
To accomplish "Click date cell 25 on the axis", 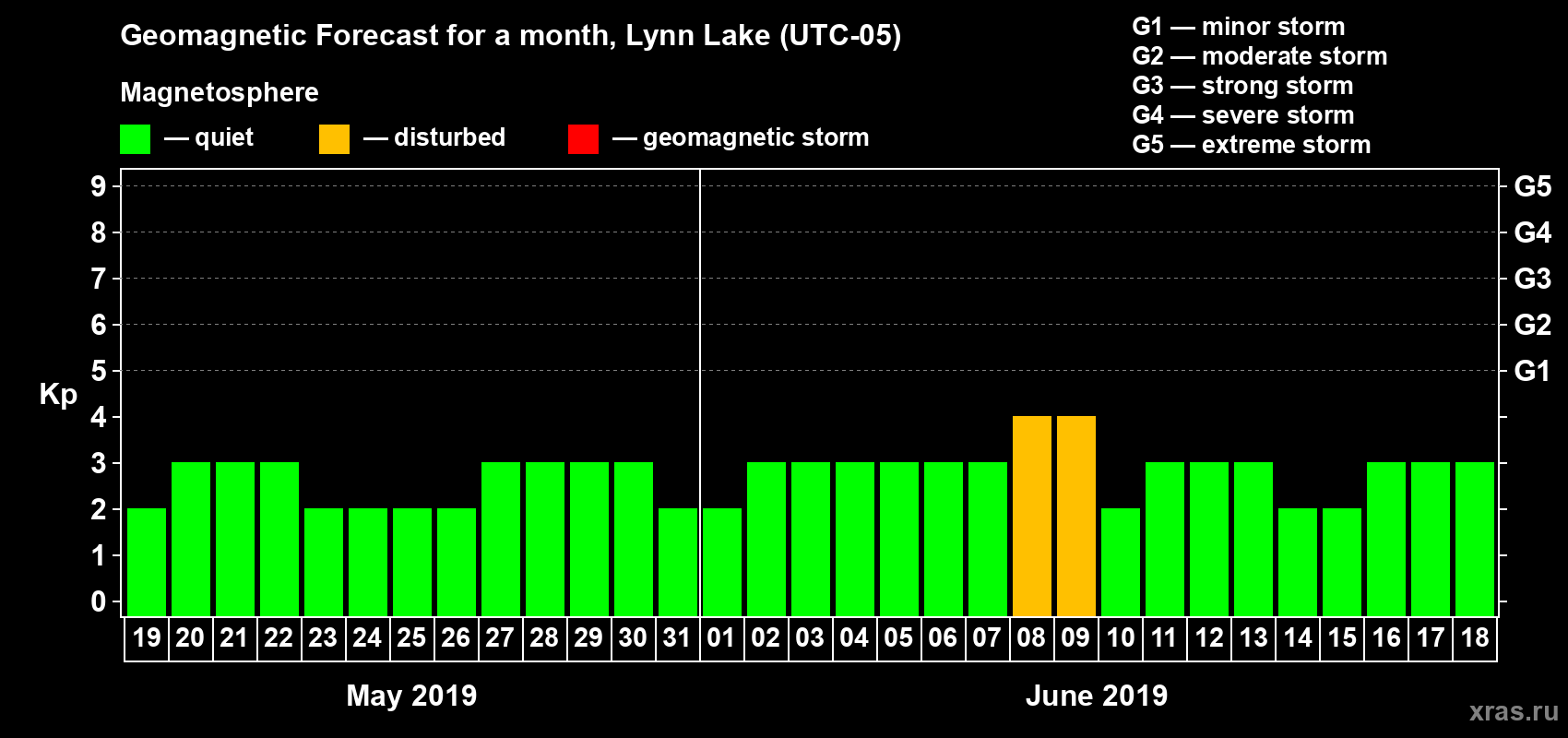I will click(412, 638).
